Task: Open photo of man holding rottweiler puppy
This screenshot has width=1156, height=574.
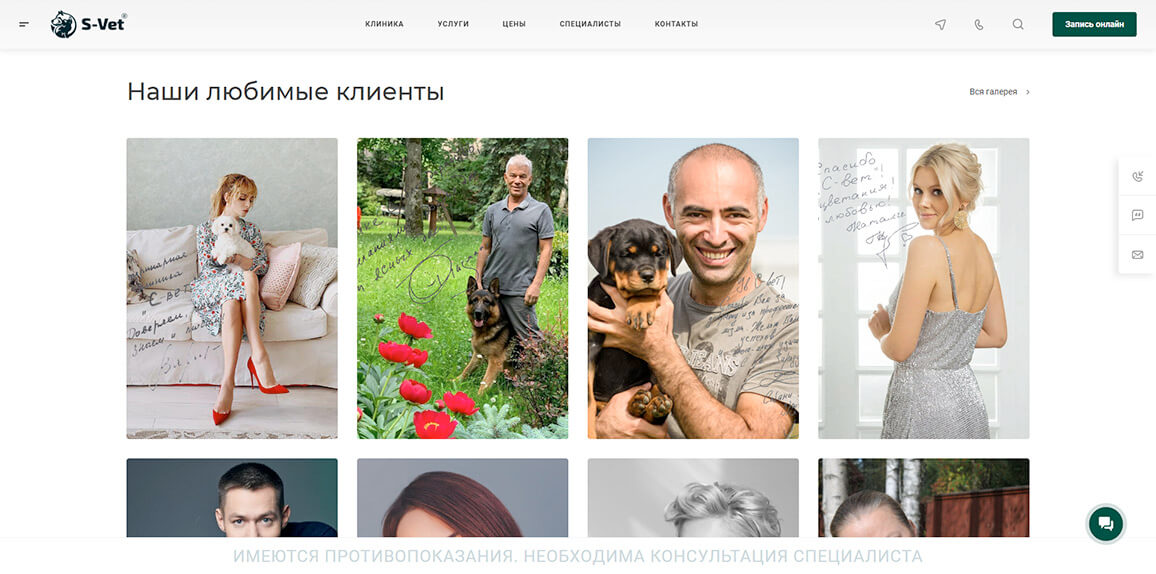Action: tap(693, 288)
